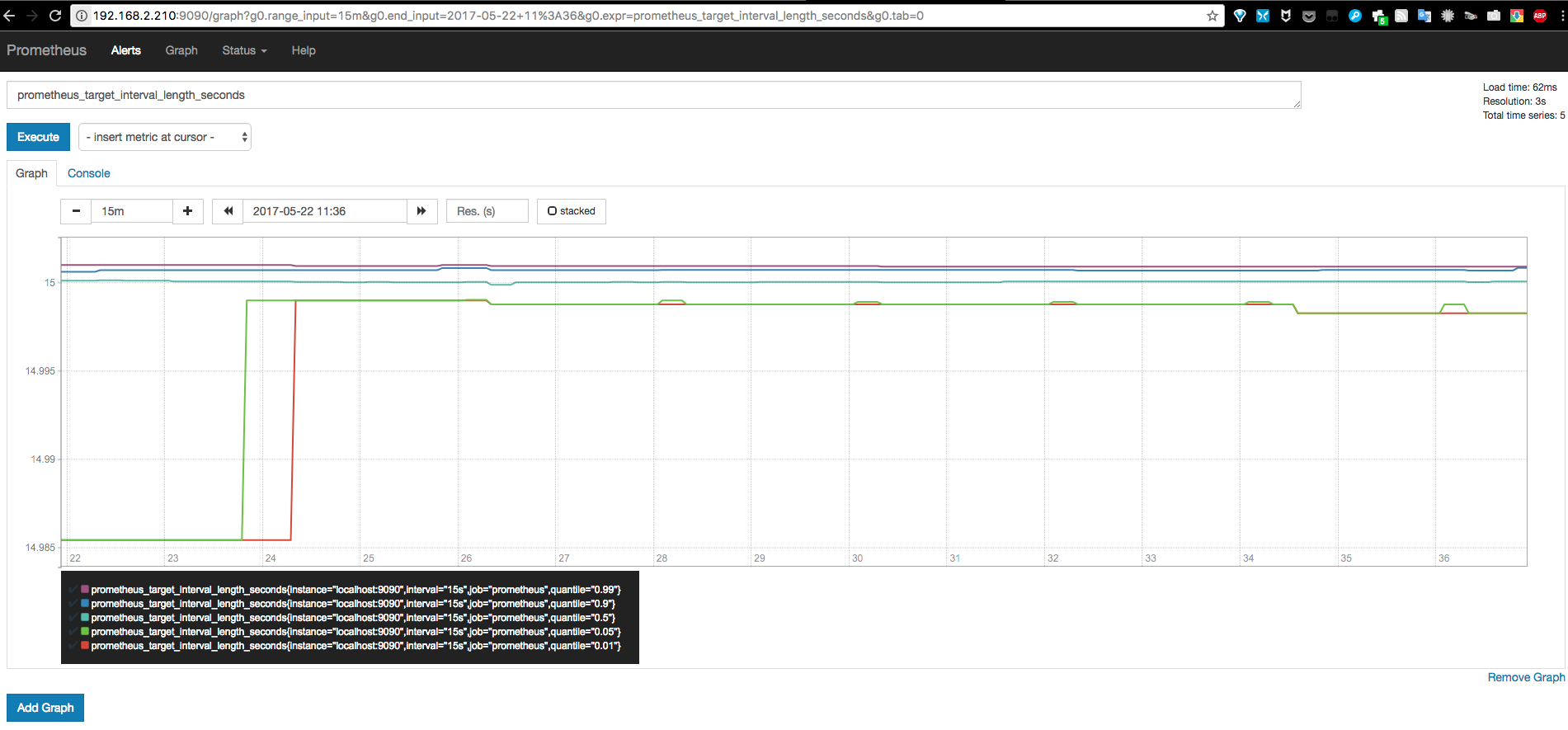Viewport: 1568px width, 730px height.
Task: Switch to the Console tab
Action: click(x=88, y=173)
